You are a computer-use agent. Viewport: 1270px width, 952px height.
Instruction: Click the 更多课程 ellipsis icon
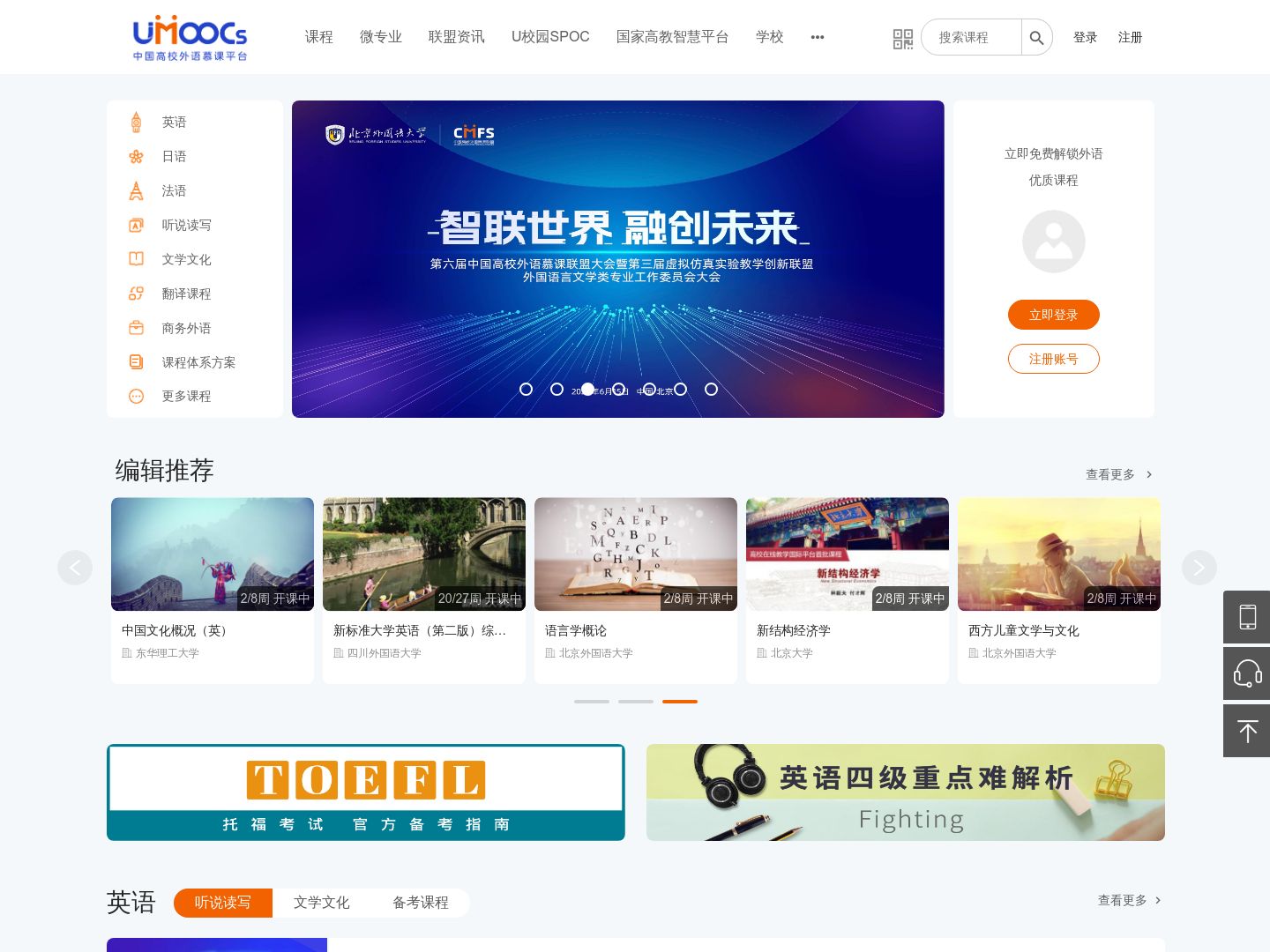(136, 396)
